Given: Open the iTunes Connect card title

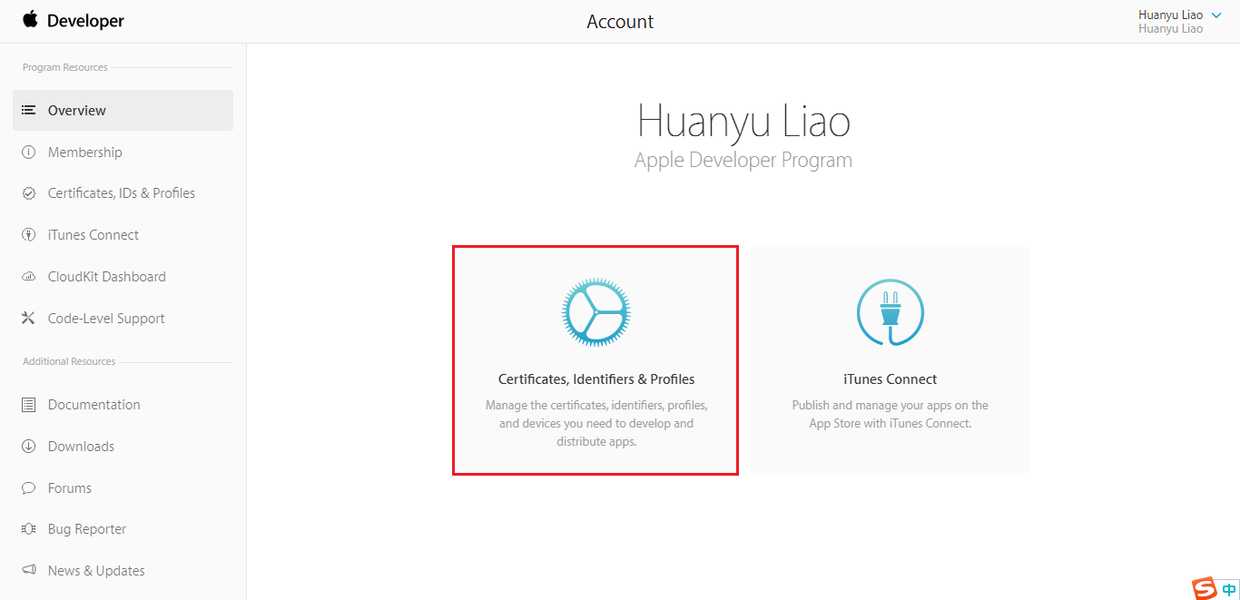Looking at the screenshot, I should [890, 379].
